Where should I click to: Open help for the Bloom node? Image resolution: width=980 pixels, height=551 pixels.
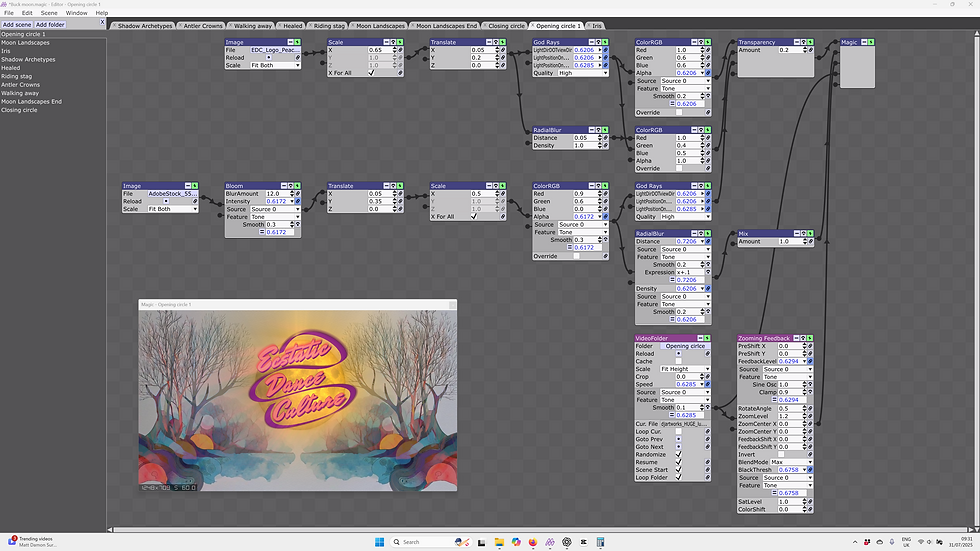[290, 186]
